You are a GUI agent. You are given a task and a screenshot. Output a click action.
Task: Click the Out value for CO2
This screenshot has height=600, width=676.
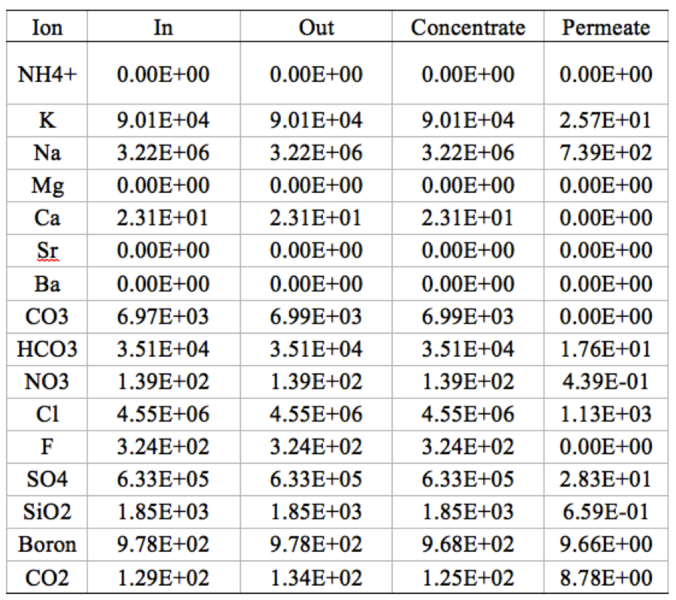(316, 578)
